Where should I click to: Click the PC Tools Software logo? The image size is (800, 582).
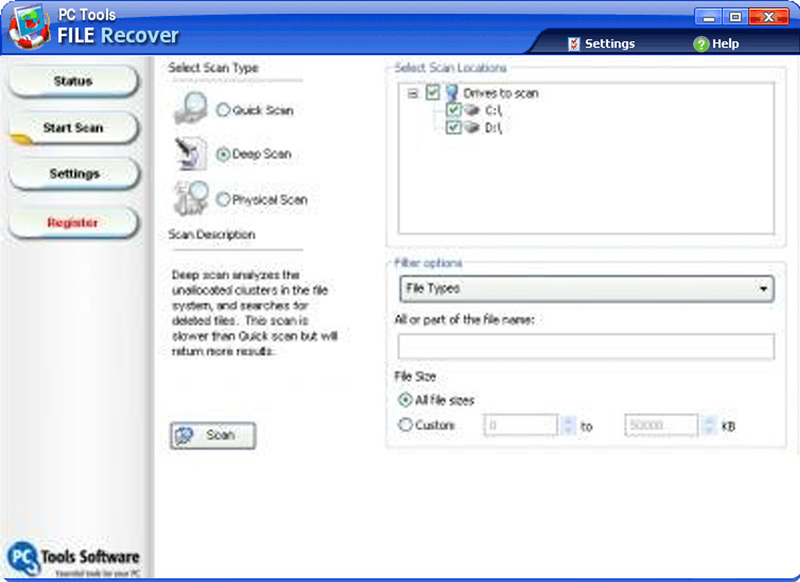[73, 558]
